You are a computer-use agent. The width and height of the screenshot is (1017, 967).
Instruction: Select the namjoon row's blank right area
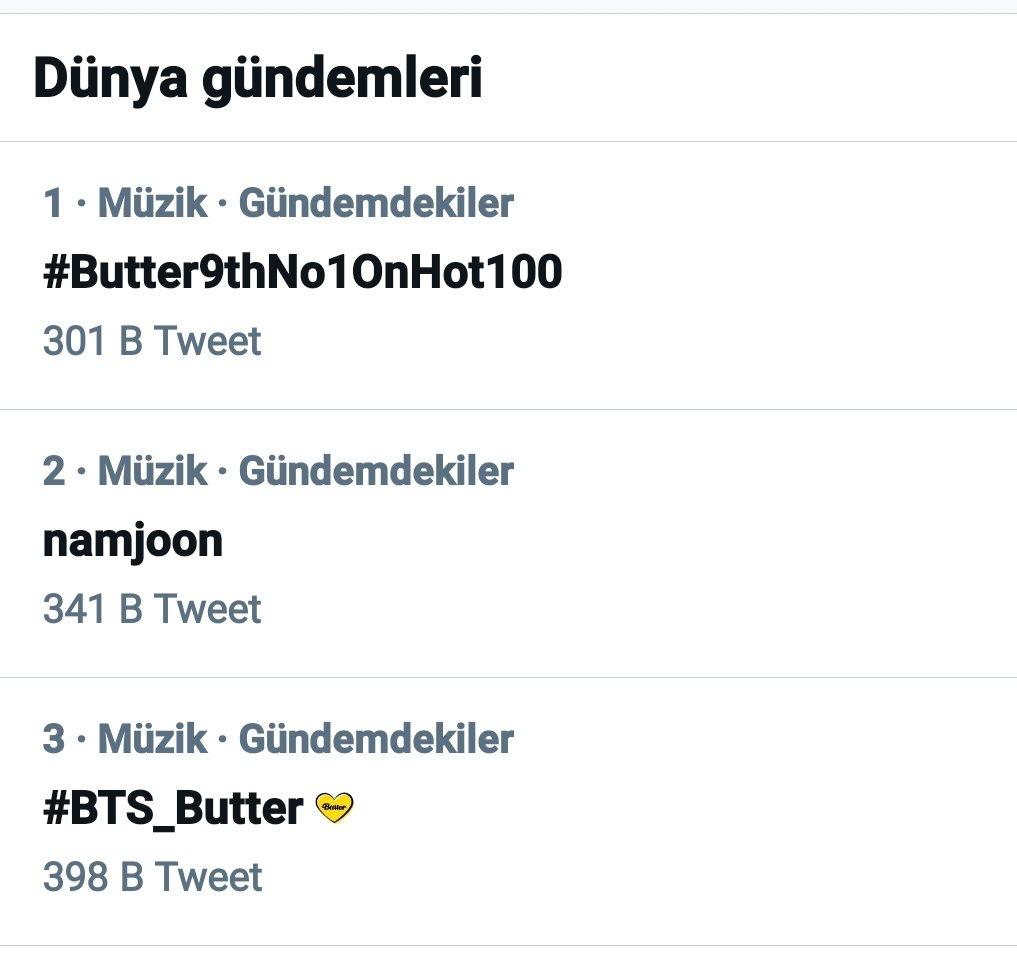tap(778, 543)
